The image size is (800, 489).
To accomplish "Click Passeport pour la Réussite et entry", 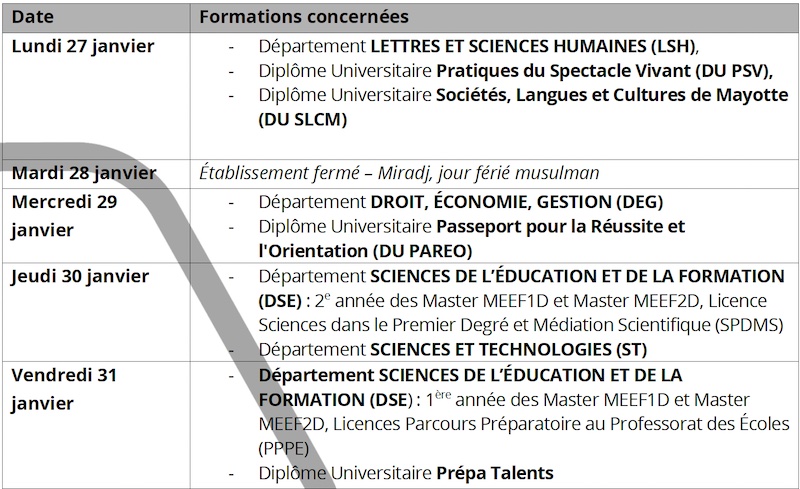I will pyautogui.click(x=561, y=227).
